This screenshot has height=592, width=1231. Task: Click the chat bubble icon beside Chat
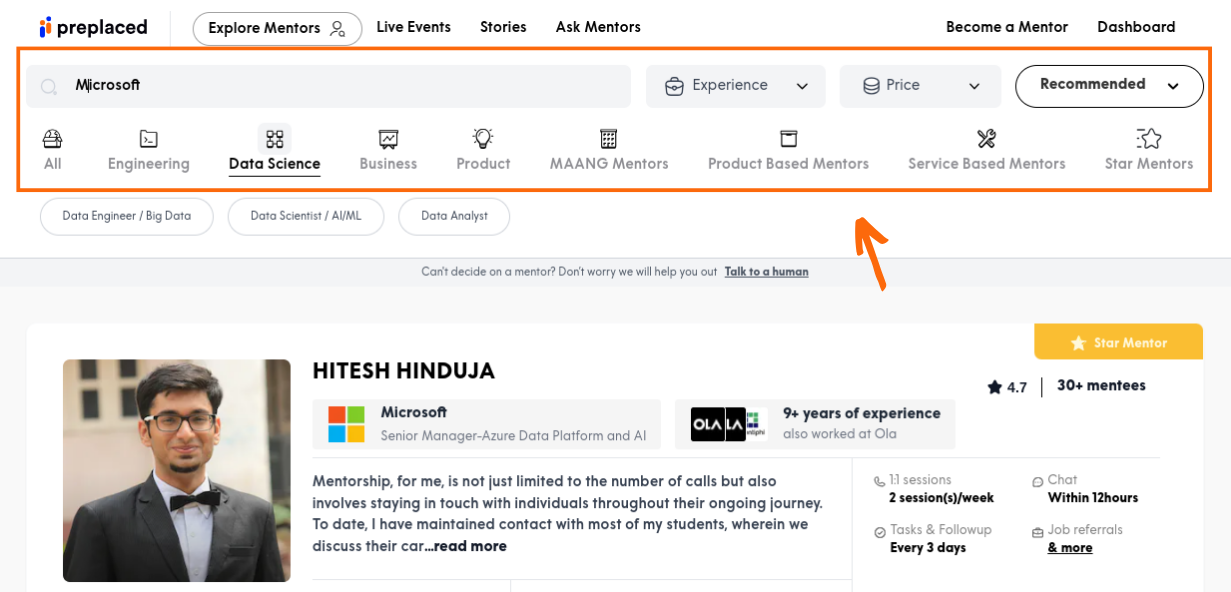1038,482
